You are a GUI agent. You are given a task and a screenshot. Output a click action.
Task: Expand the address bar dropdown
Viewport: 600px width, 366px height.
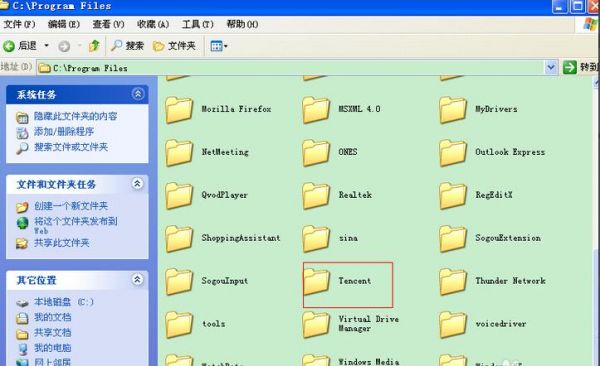click(551, 68)
